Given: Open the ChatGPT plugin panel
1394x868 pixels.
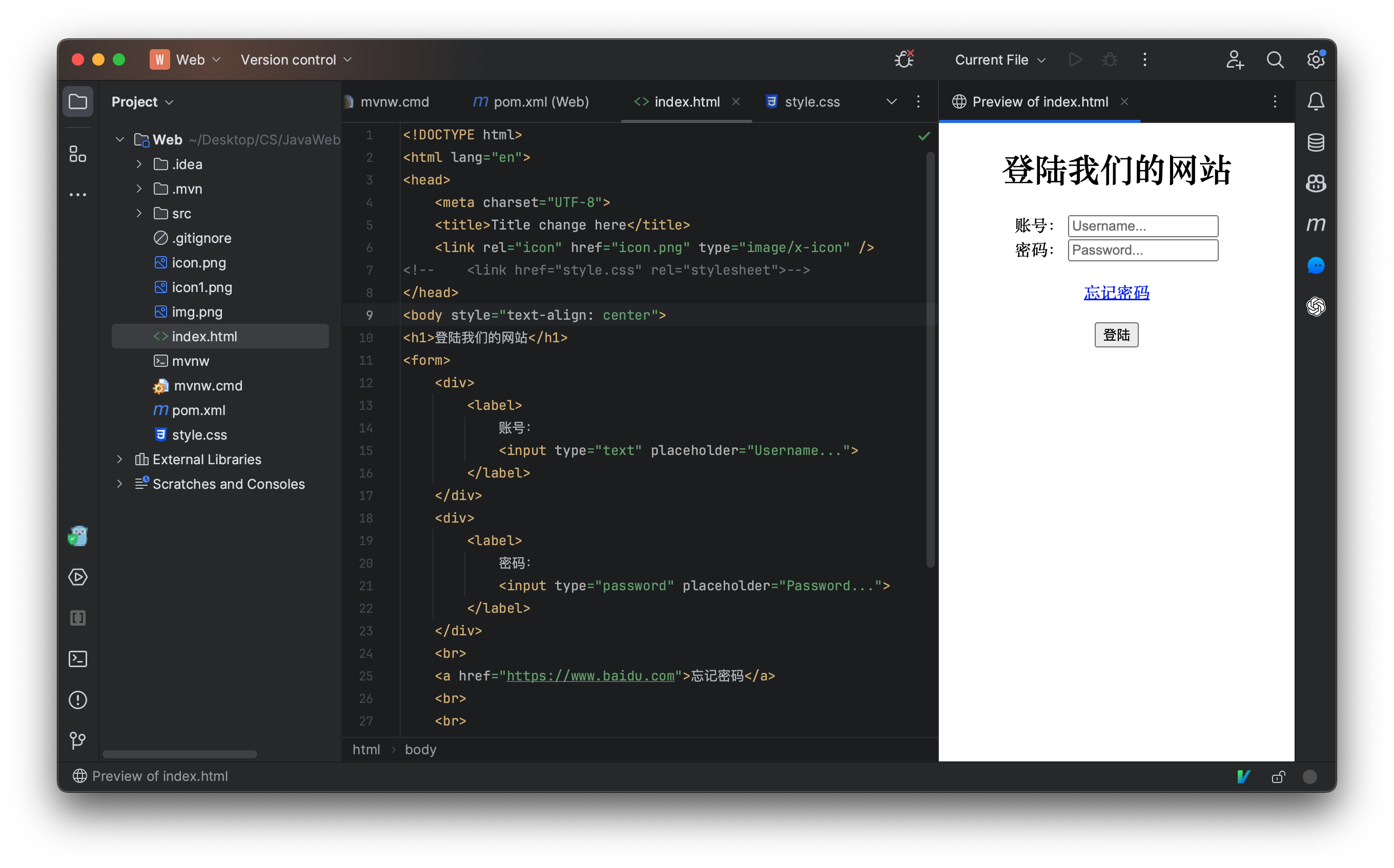Looking at the screenshot, I should pos(1316,307).
